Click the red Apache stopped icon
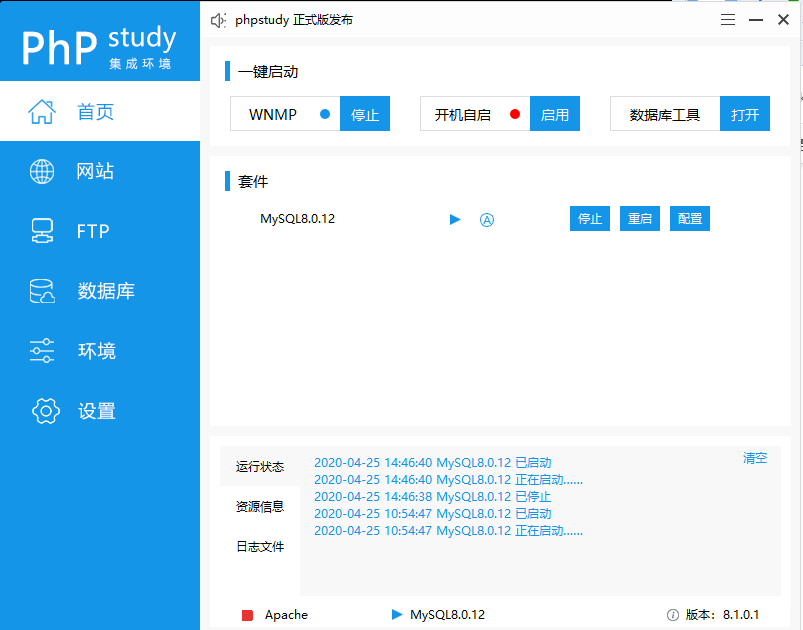The image size is (803, 630). (247, 615)
